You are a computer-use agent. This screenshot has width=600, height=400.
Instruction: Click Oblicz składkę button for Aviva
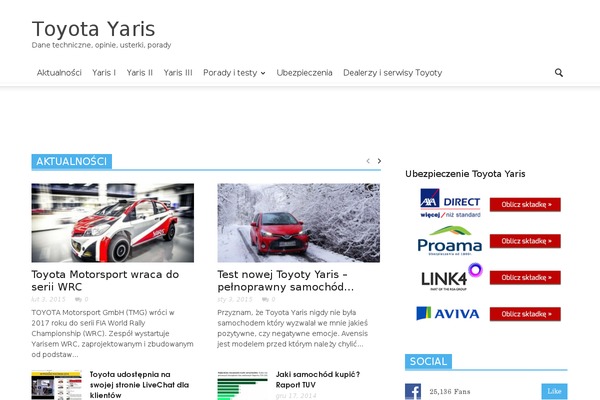coord(525,314)
